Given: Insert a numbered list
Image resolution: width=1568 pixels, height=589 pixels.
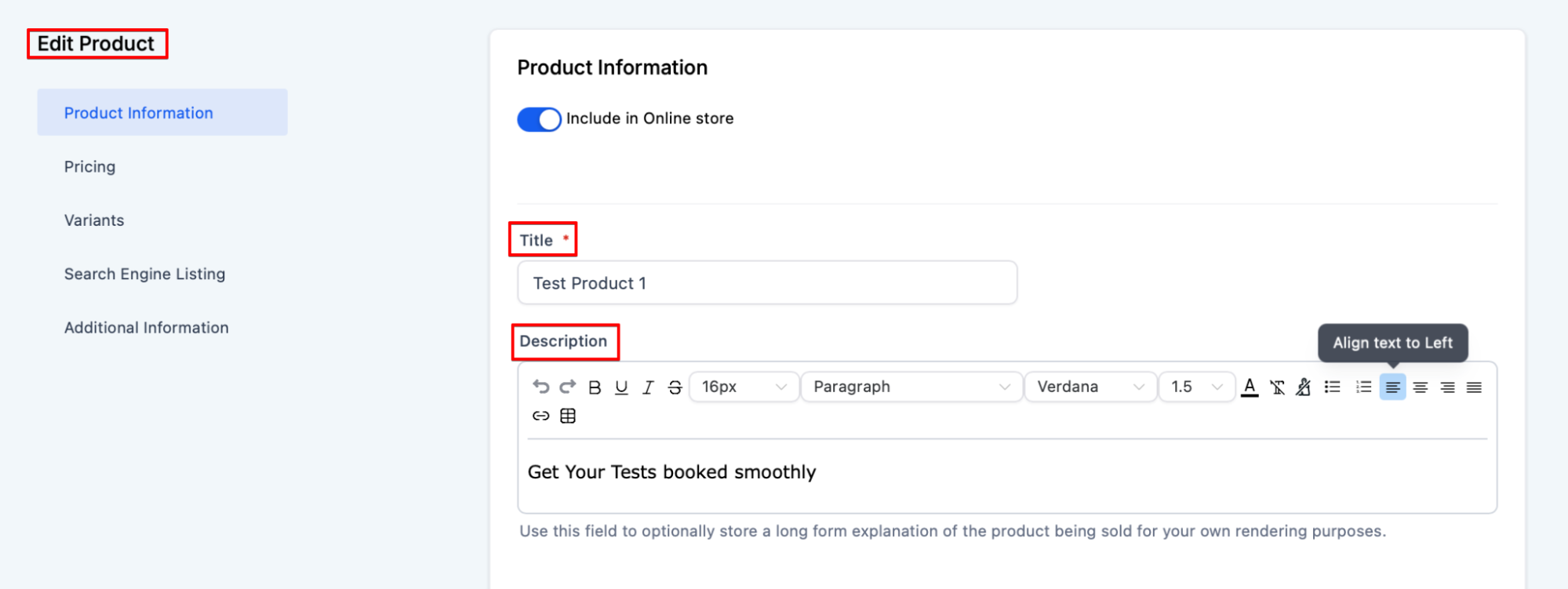Looking at the screenshot, I should 1363,387.
